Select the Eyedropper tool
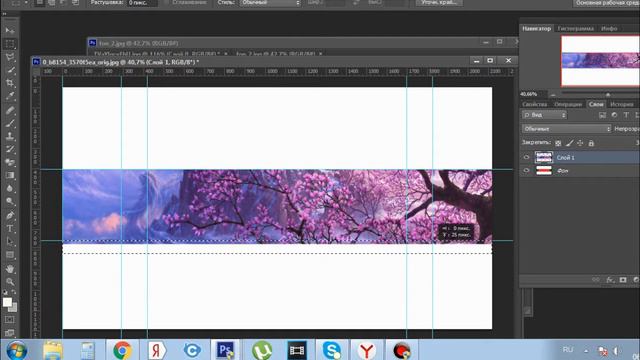Image resolution: width=640 pixels, height=360 pixels. 10,96
